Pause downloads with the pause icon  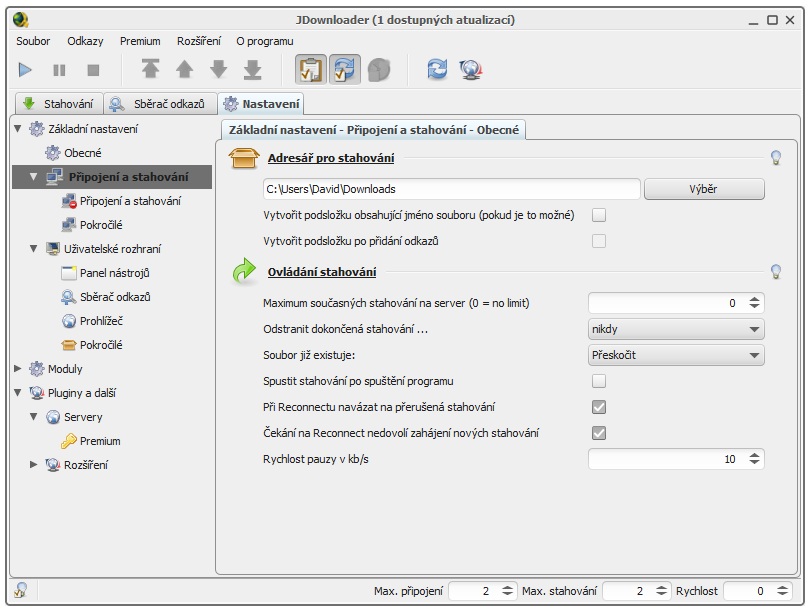(60, 70)
